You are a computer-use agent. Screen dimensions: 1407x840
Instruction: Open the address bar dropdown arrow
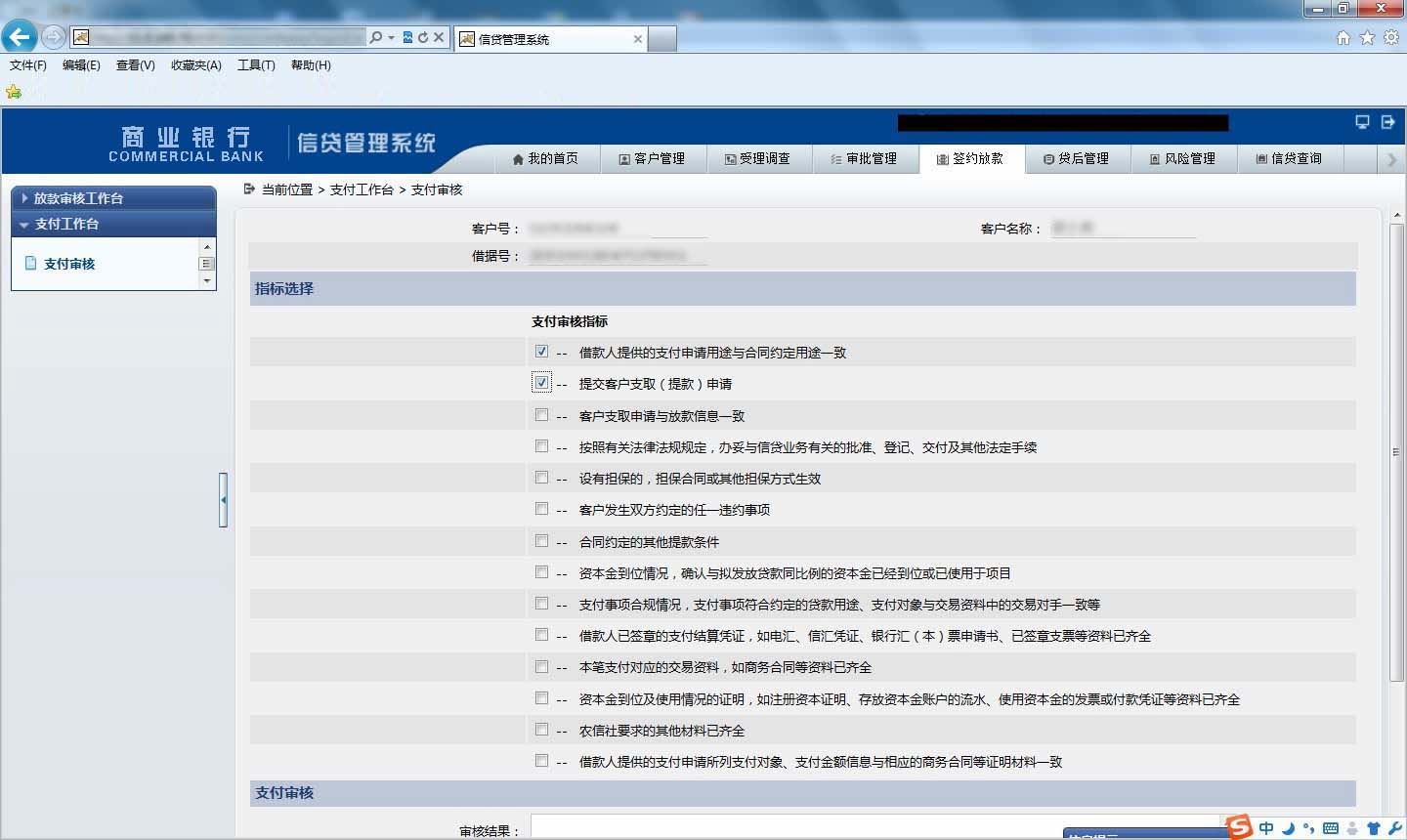[391, 37]
